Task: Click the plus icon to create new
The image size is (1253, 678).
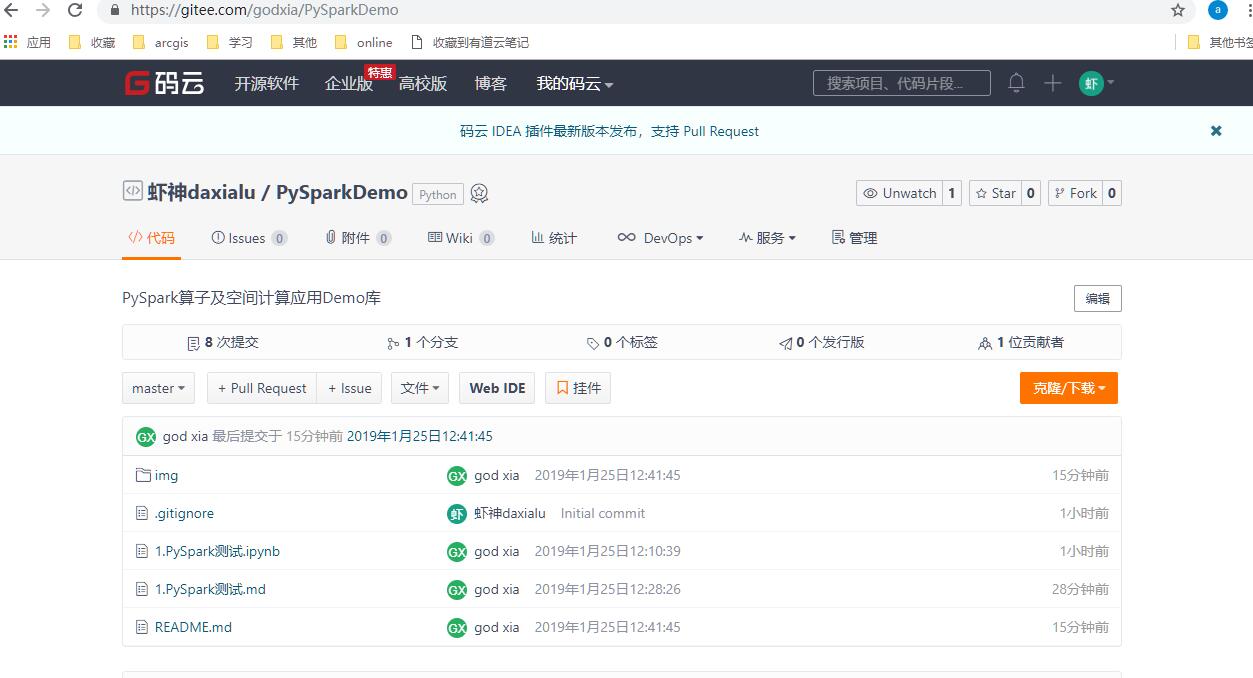Action: tap(1052, 83)
